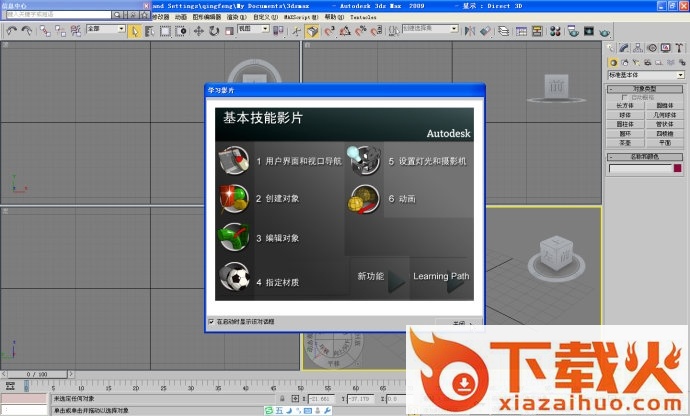
Task: Select the Bind to Space Warp tool
Action: pyautogui.click(x=76, y=31)
